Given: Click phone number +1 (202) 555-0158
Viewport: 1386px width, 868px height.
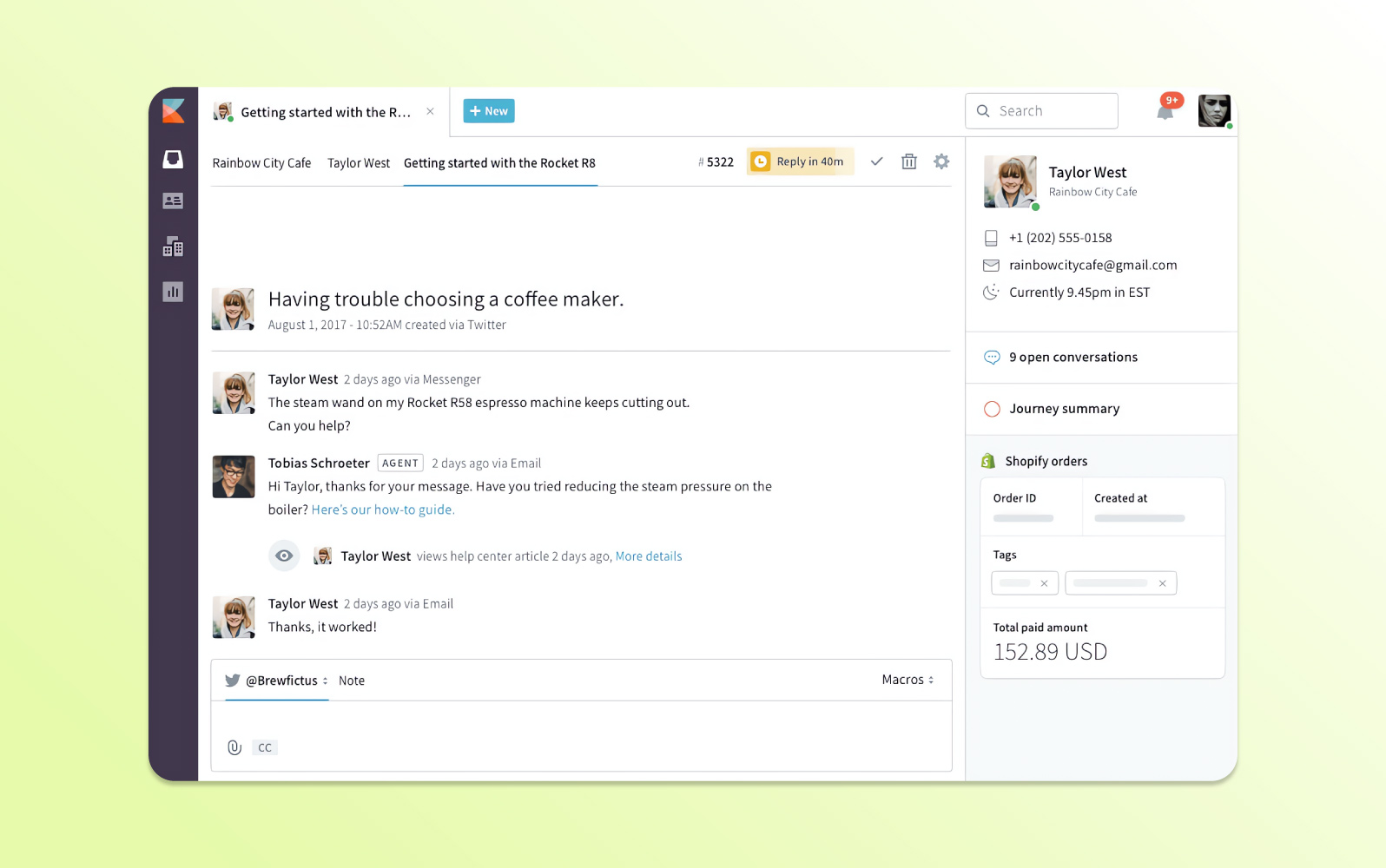Looking at the screenshot, I should click(1060, 238).
